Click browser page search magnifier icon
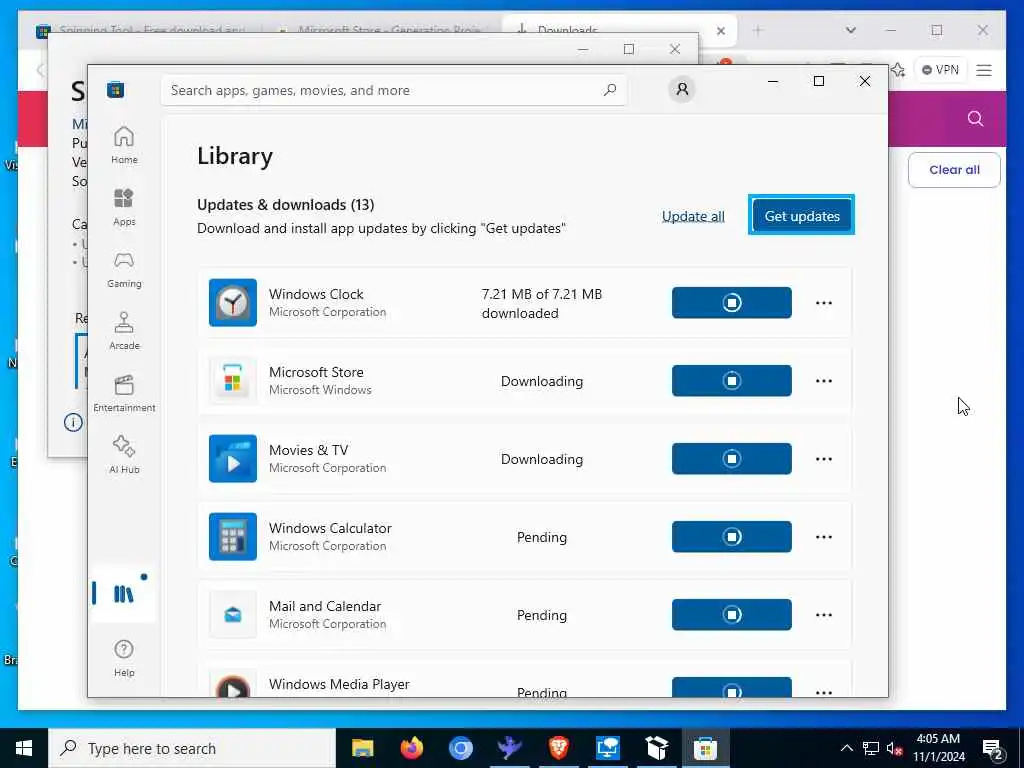Viewport: 1024px width, 768px height. pos(975,118)
